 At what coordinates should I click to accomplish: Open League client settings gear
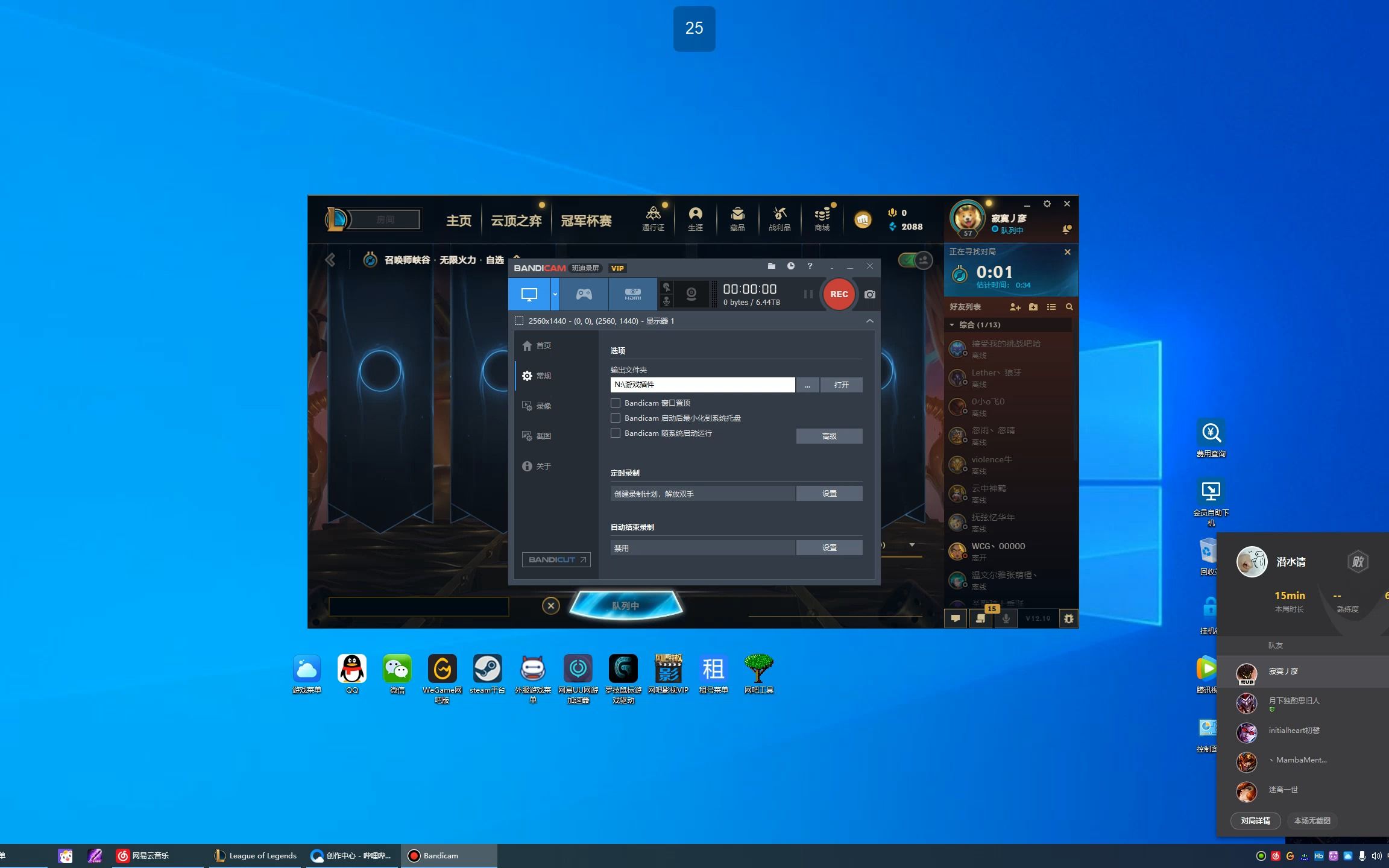[x=1047, y=204]
